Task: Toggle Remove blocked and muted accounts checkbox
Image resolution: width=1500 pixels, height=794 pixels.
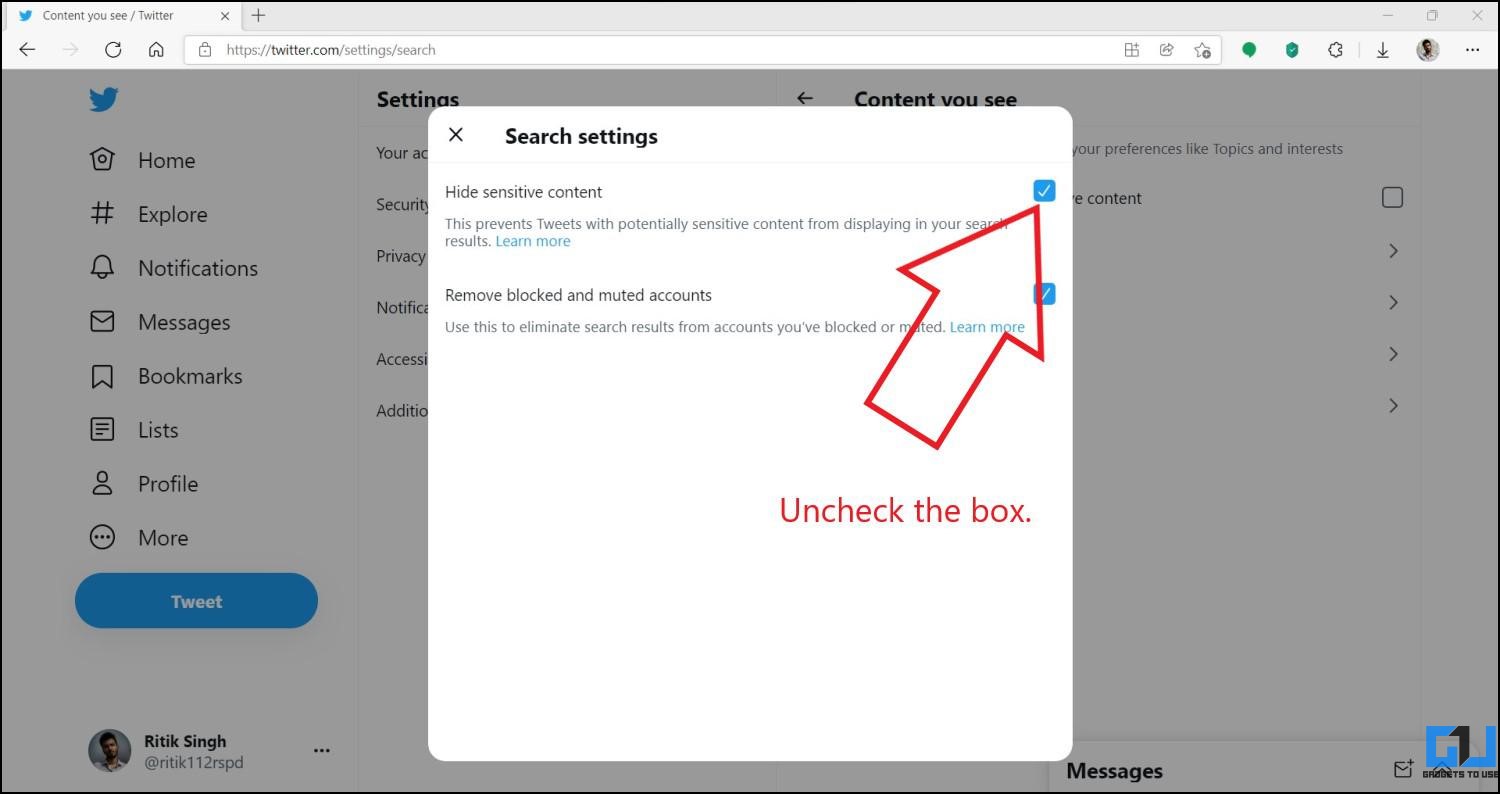Action: click(x=1044, y=294)
